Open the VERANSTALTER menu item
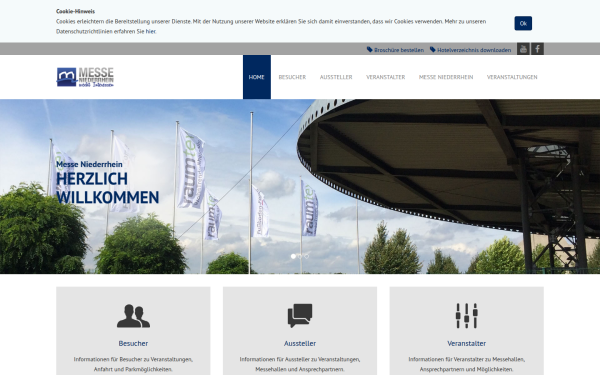The image size is (600, 375). [x=385, y=77]
